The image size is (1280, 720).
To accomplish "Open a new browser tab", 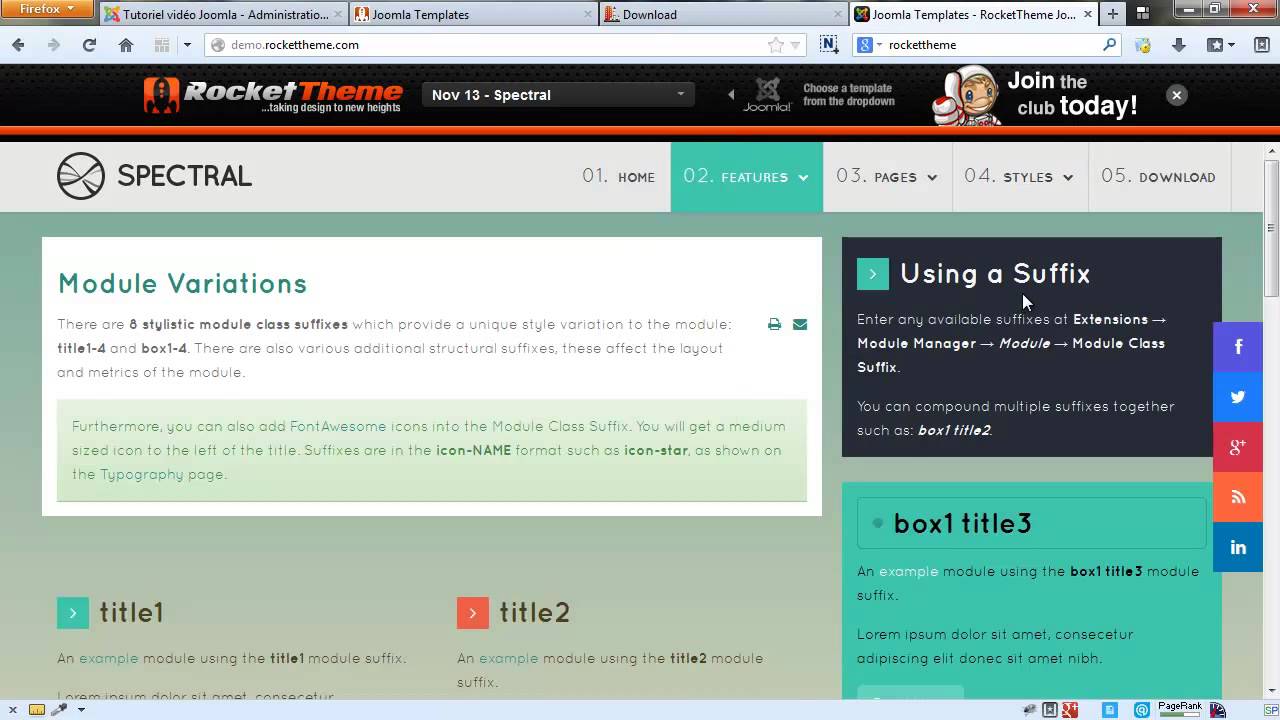I will [1112, 14].
